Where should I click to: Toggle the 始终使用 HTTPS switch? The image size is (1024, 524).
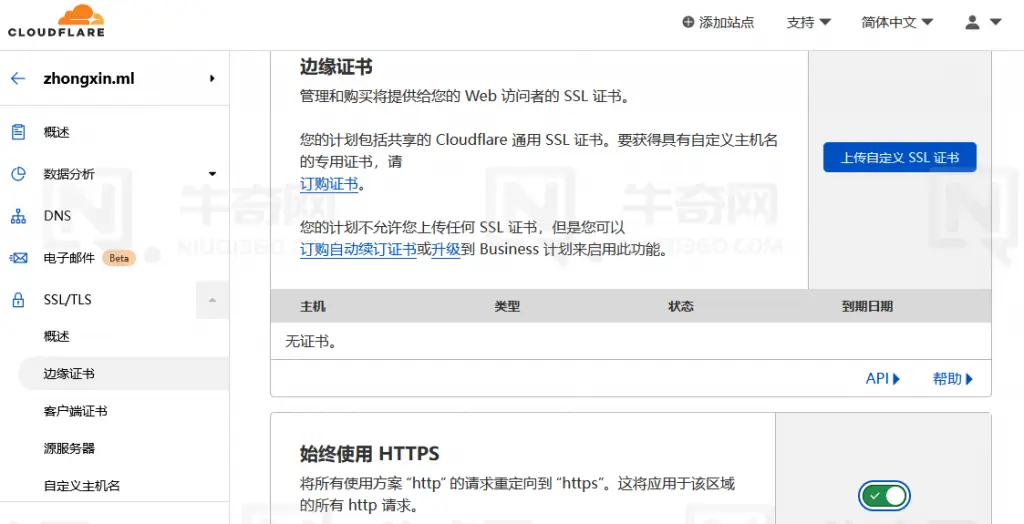tap(884, 495)
